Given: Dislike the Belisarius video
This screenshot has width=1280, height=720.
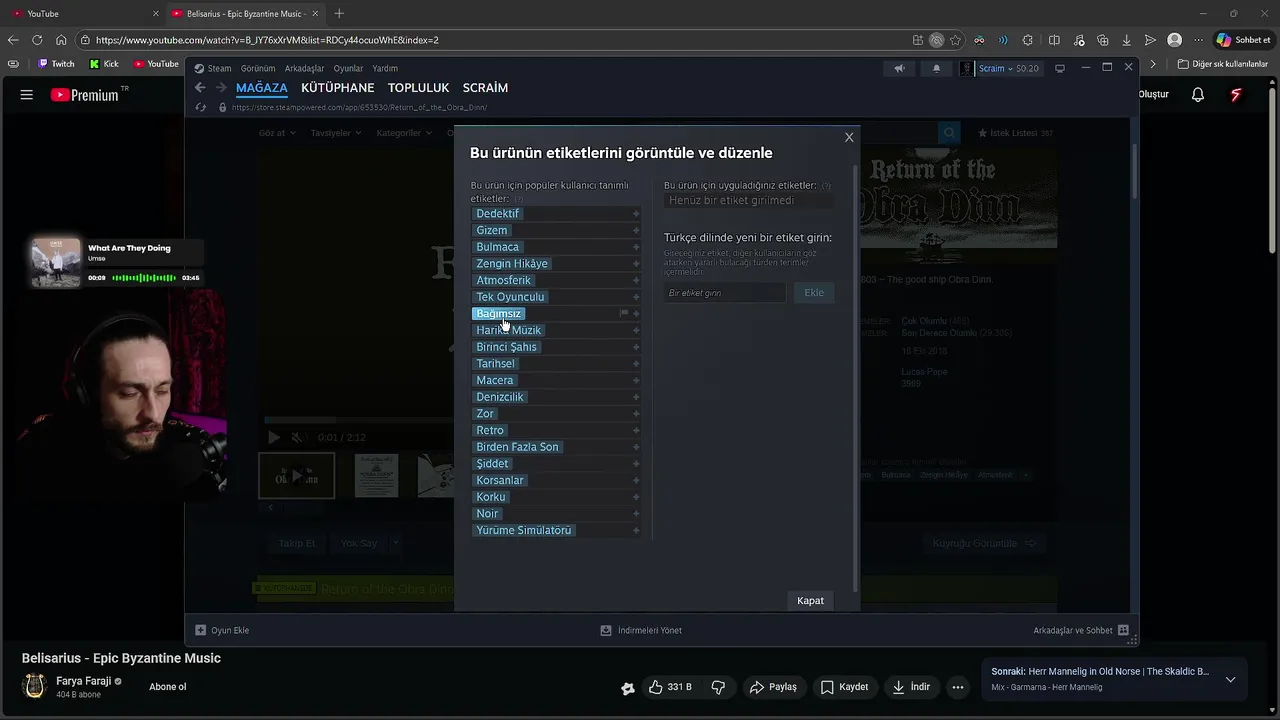Looking at the screenshot, I should (x=718, y=687).
